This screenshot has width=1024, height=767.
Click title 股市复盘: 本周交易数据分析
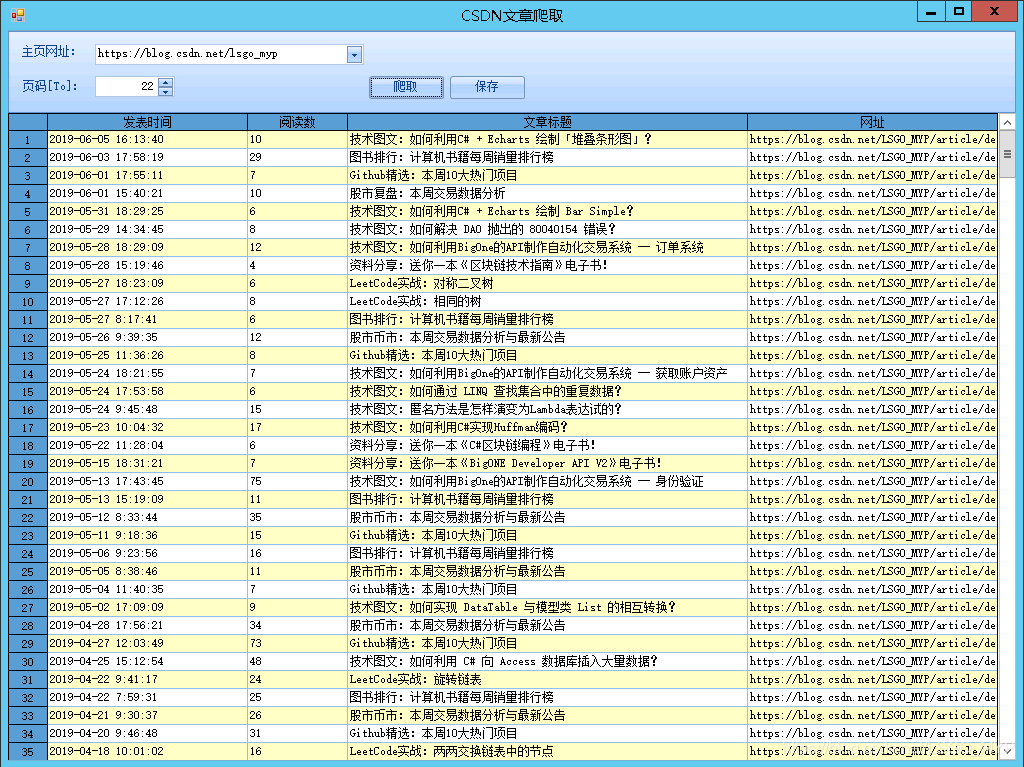547,193
